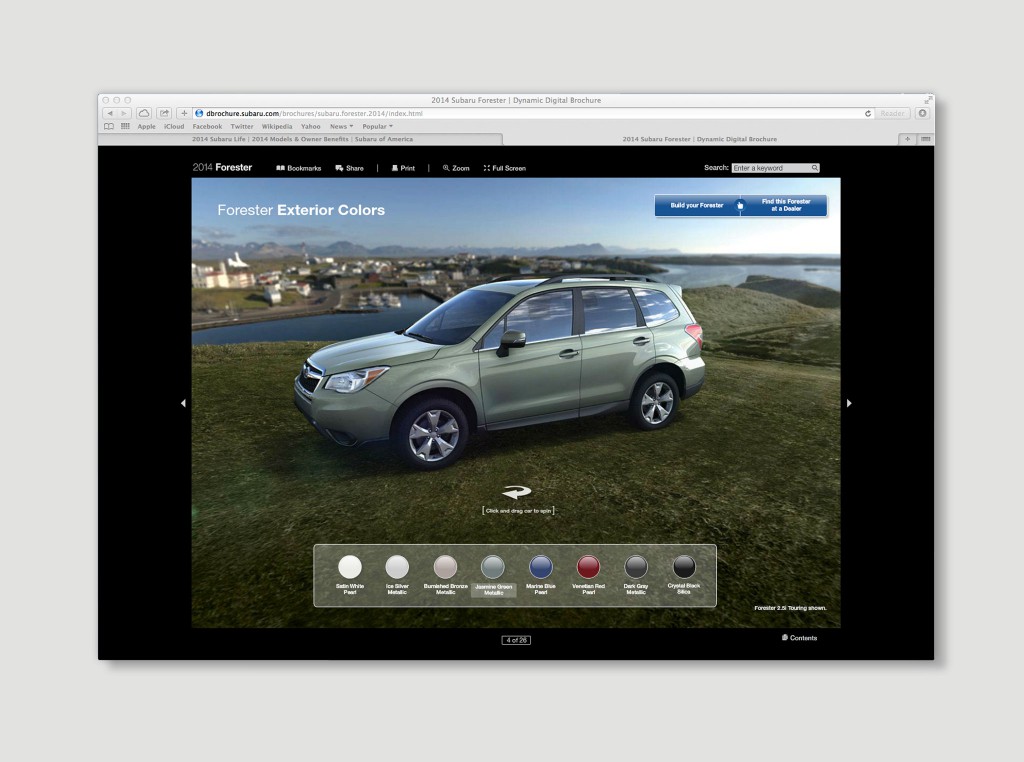
Task: Expand the Popular bookmarks folder
Action: [377, 127]
